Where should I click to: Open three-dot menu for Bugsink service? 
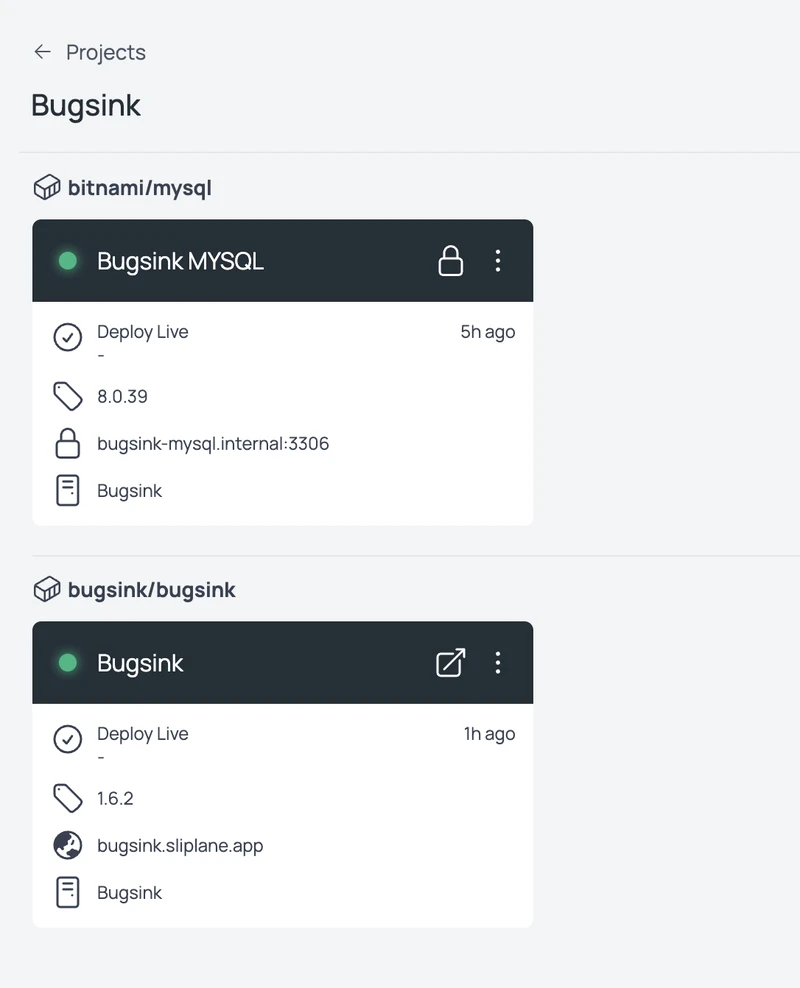coord(498,663)
